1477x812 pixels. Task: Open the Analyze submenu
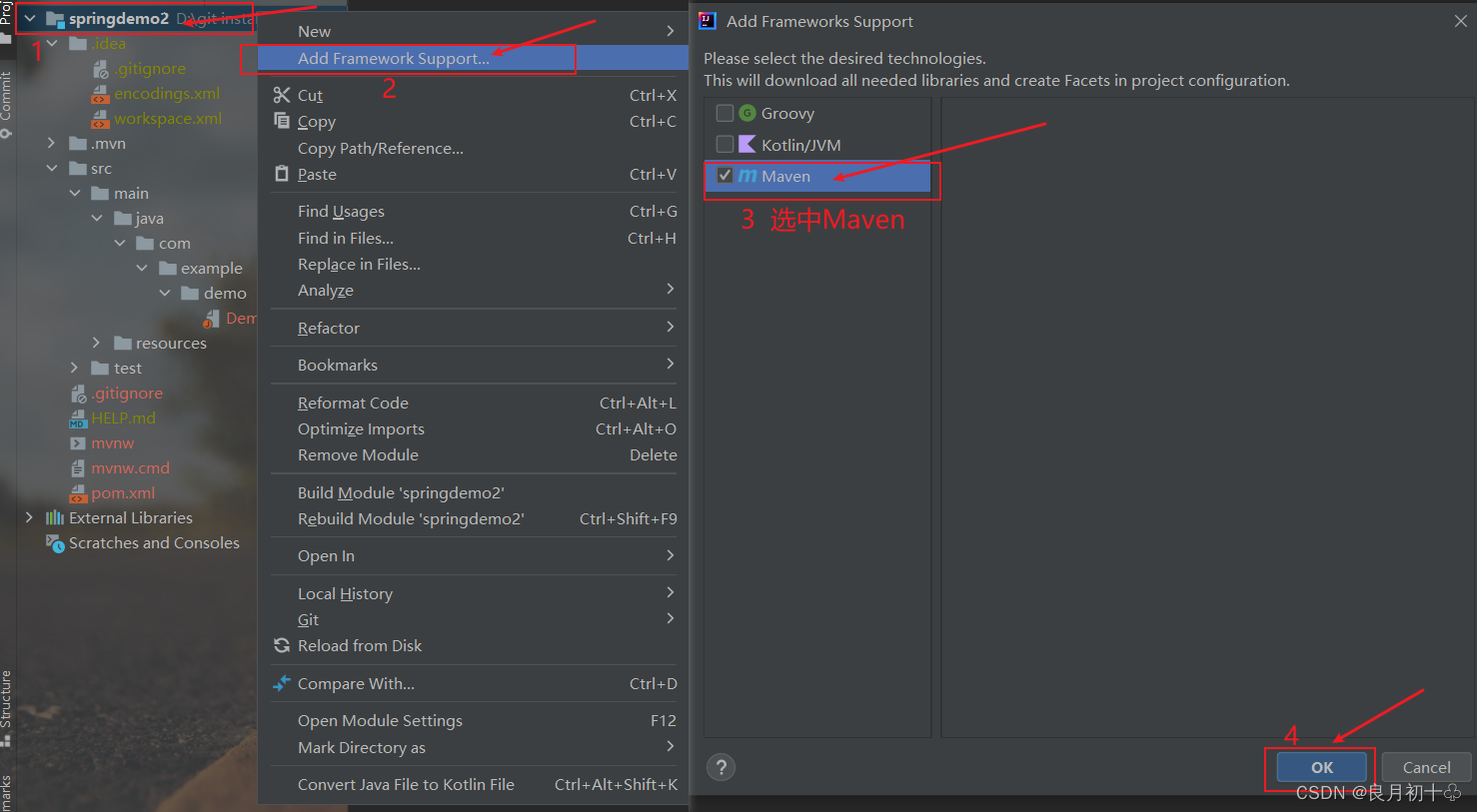(473, 290)
